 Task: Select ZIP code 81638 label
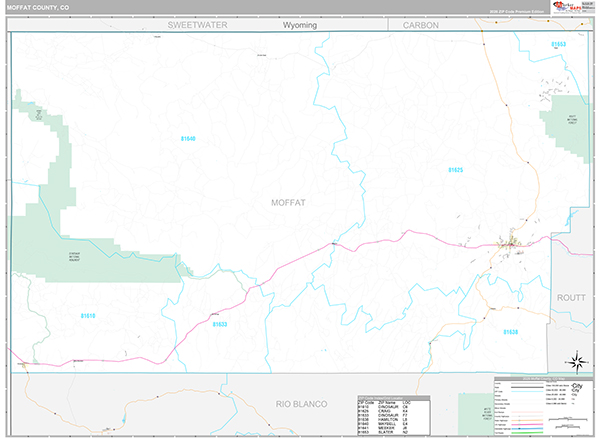(511, 331)
